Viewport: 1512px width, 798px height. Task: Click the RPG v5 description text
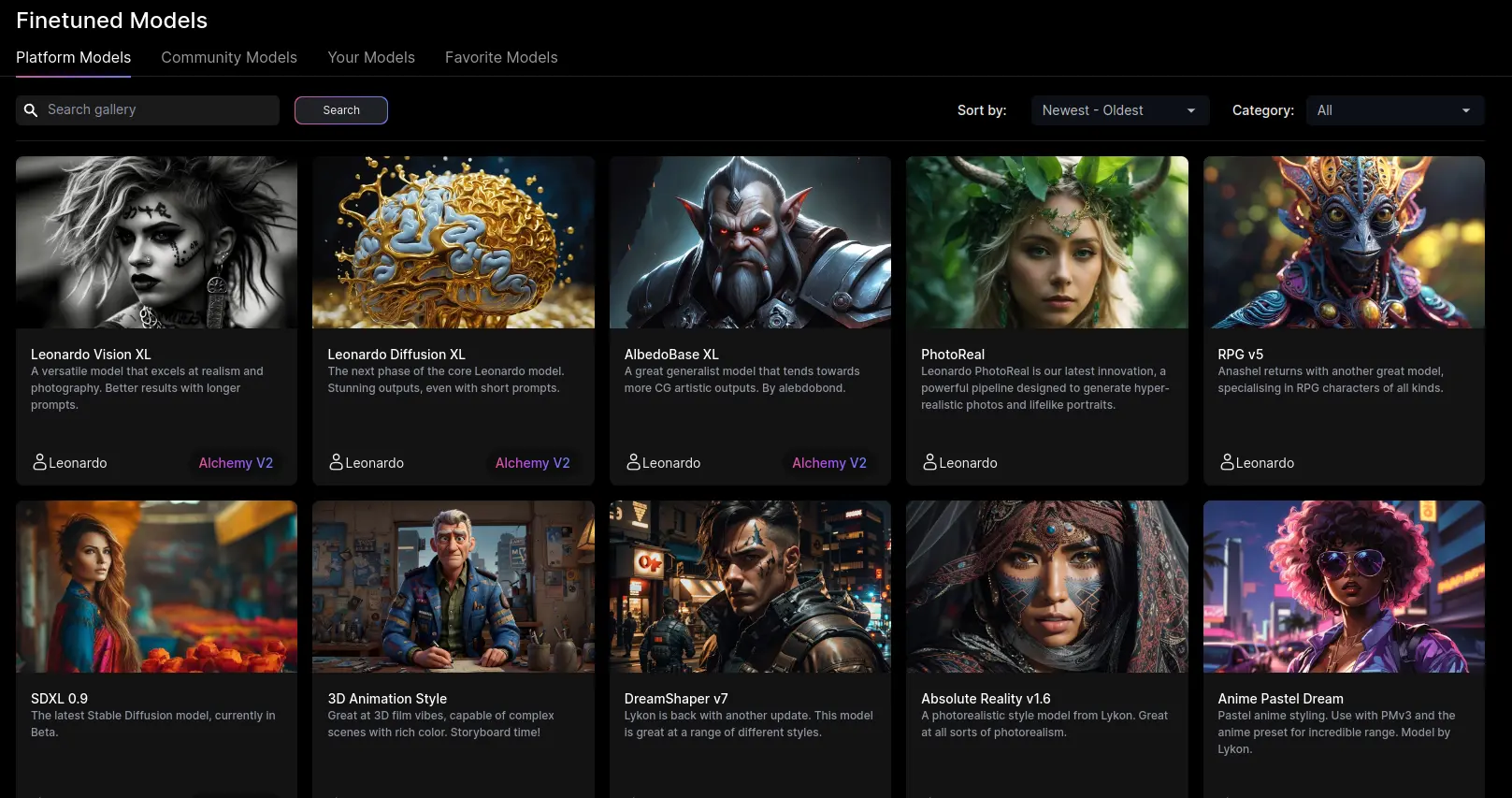pos(1331,380)
